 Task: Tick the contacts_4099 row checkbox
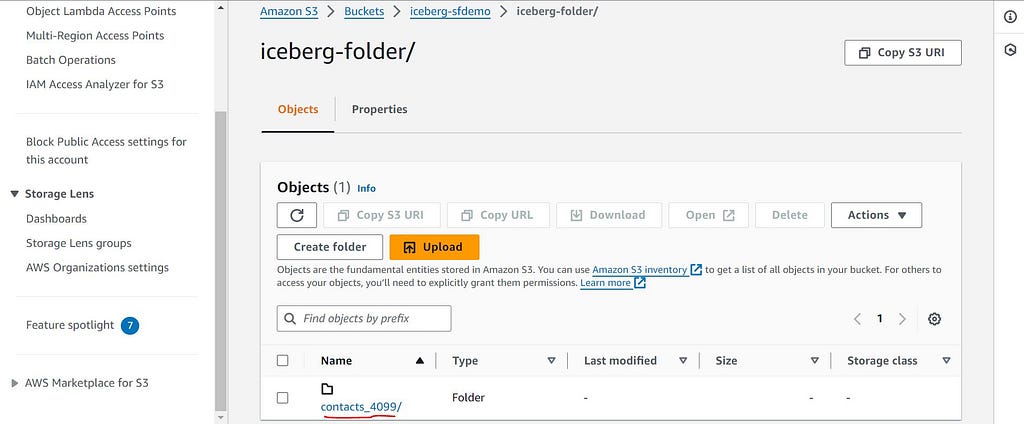pos(283,397)
